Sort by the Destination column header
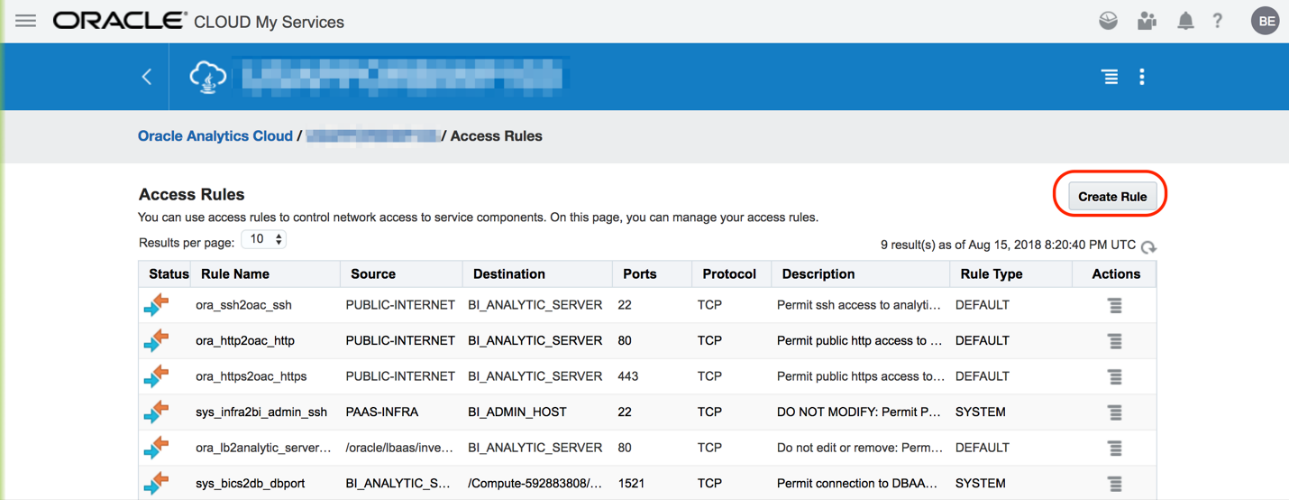 click(x=509, y=274)
